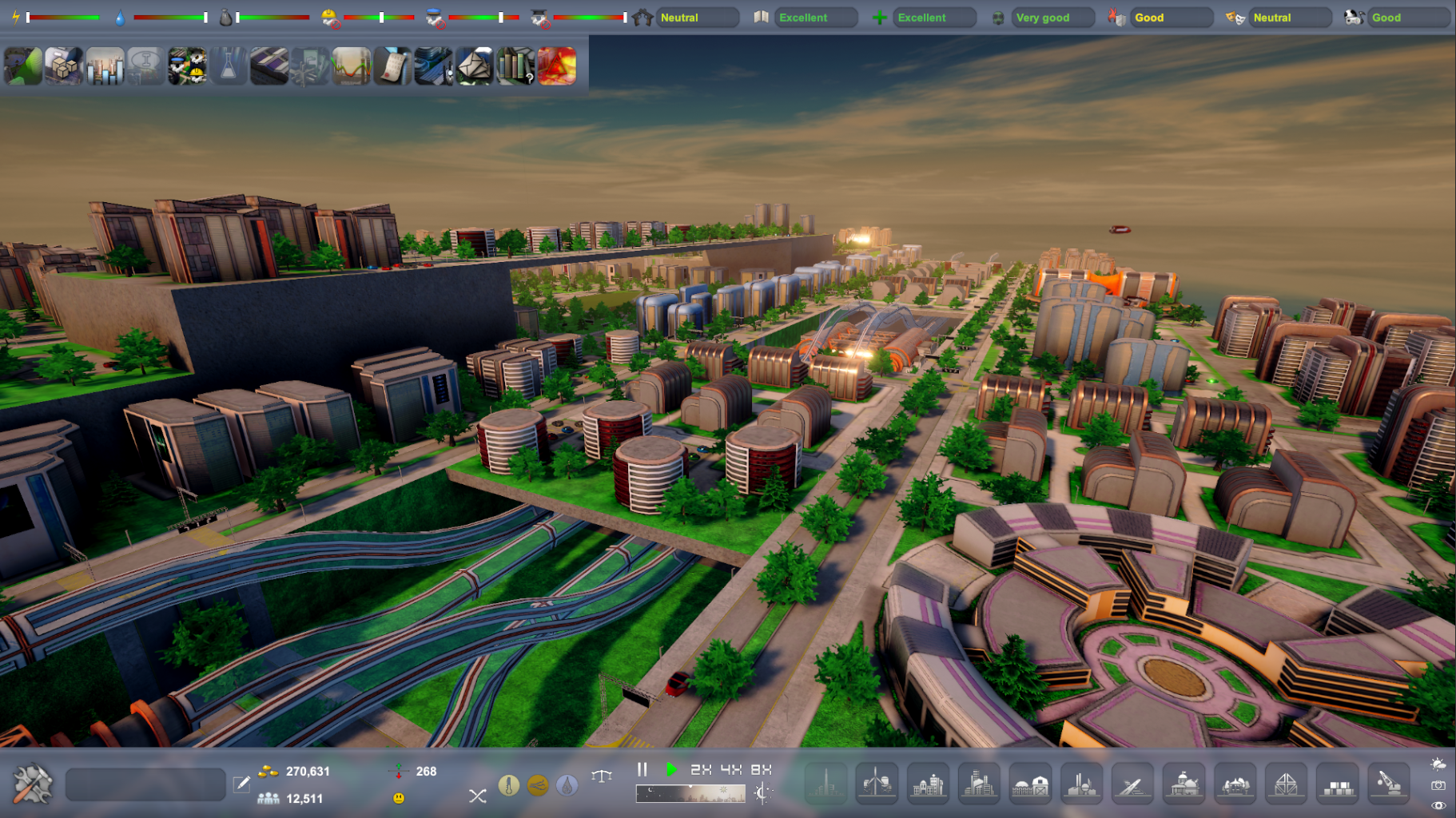
Task: Click the yellow happiness smiley face
Action: click(x=399, y=798)
